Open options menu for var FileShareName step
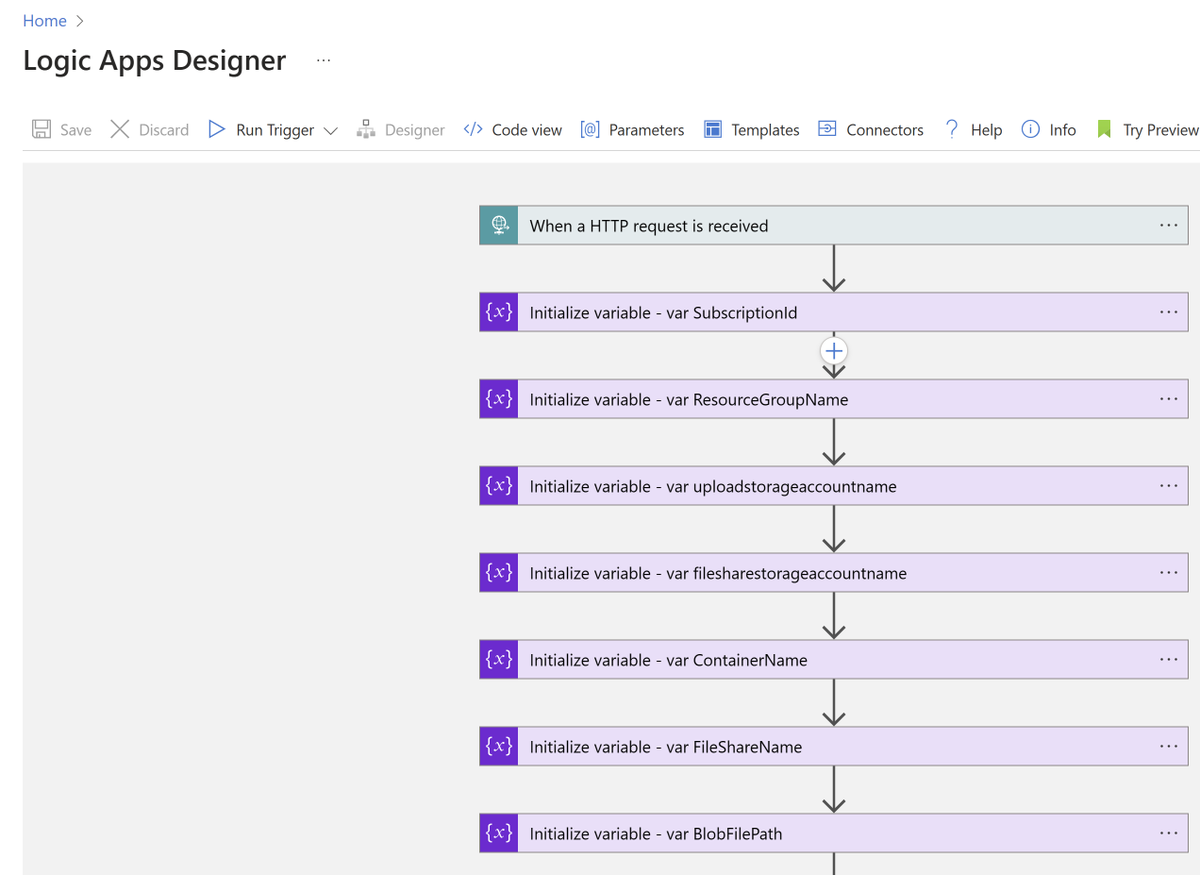 pos(1168,746)
